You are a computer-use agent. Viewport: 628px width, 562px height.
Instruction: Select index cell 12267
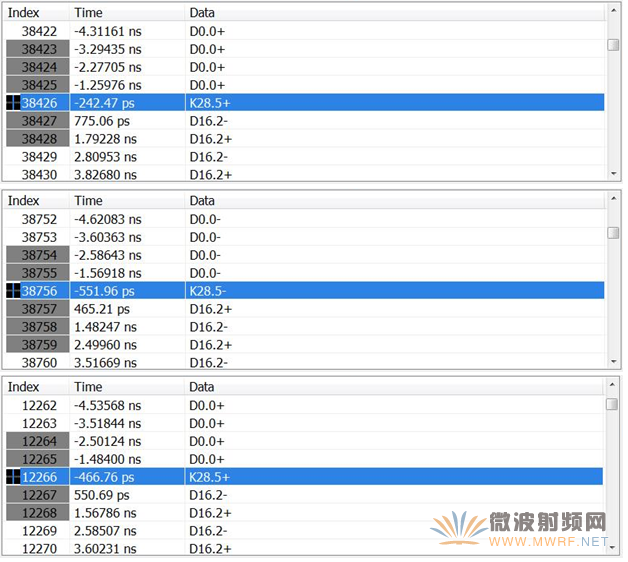click(38, 495)
